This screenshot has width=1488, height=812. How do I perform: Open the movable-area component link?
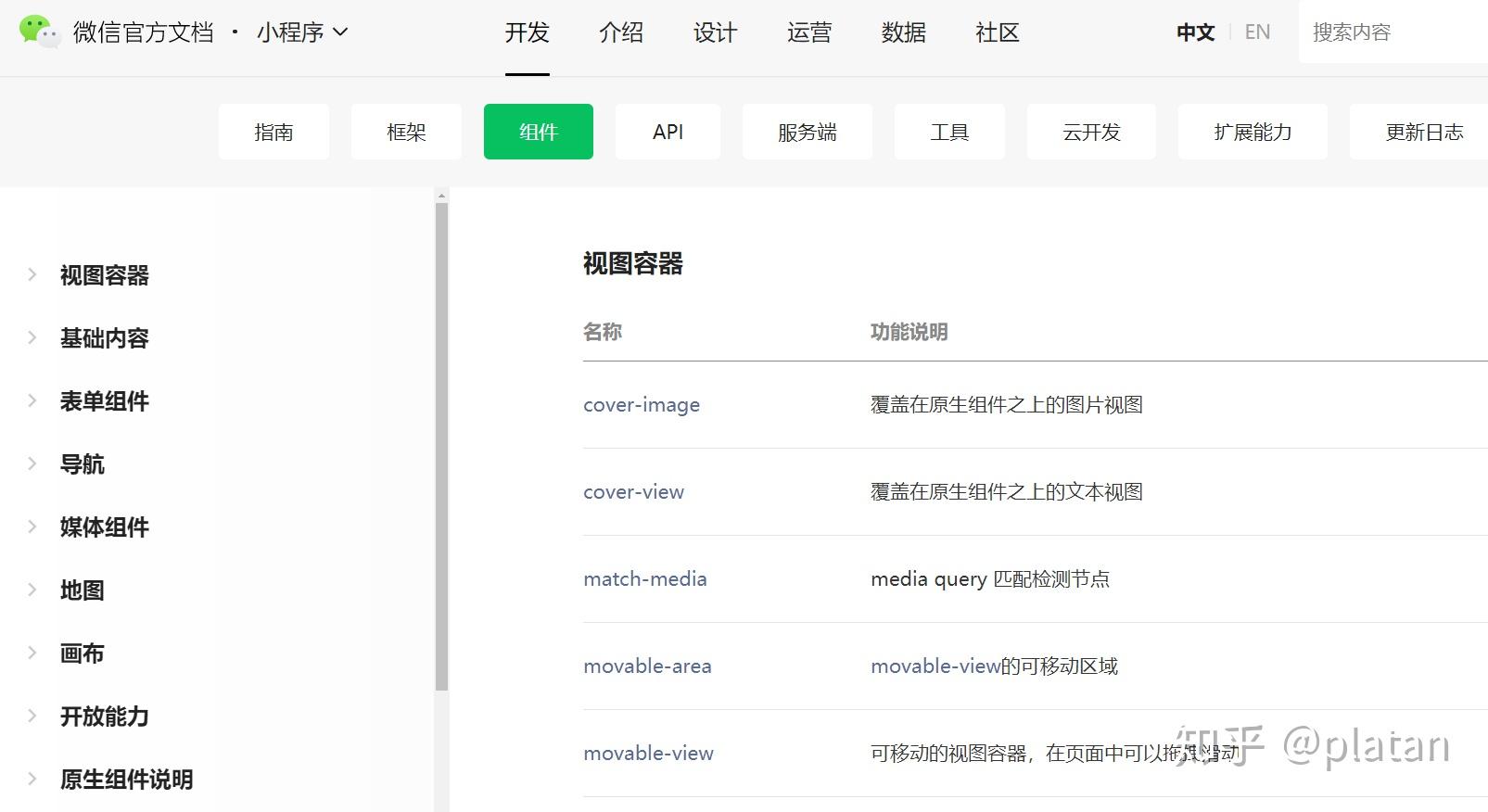(647, 666)
